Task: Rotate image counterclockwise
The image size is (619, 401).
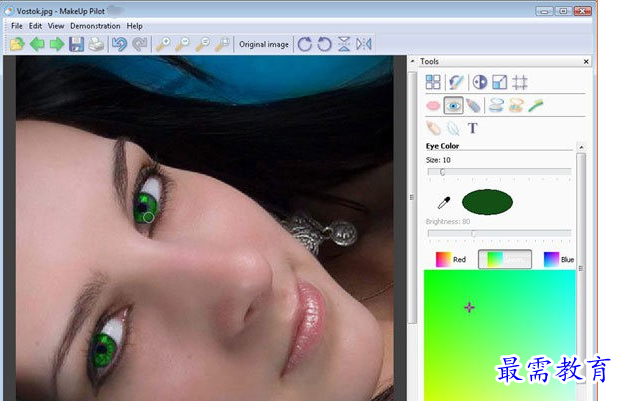Action: click(x=324, y=44)
